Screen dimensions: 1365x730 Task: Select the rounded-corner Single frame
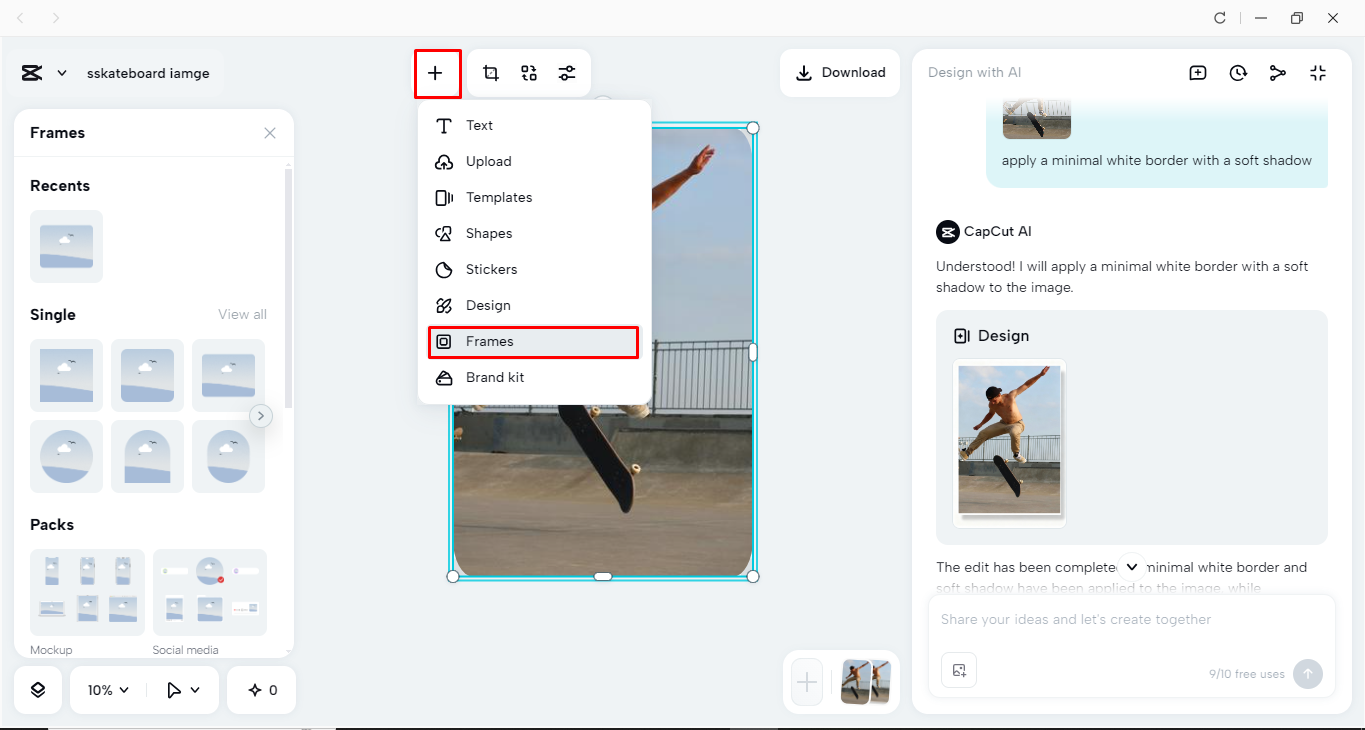(147, 375)
